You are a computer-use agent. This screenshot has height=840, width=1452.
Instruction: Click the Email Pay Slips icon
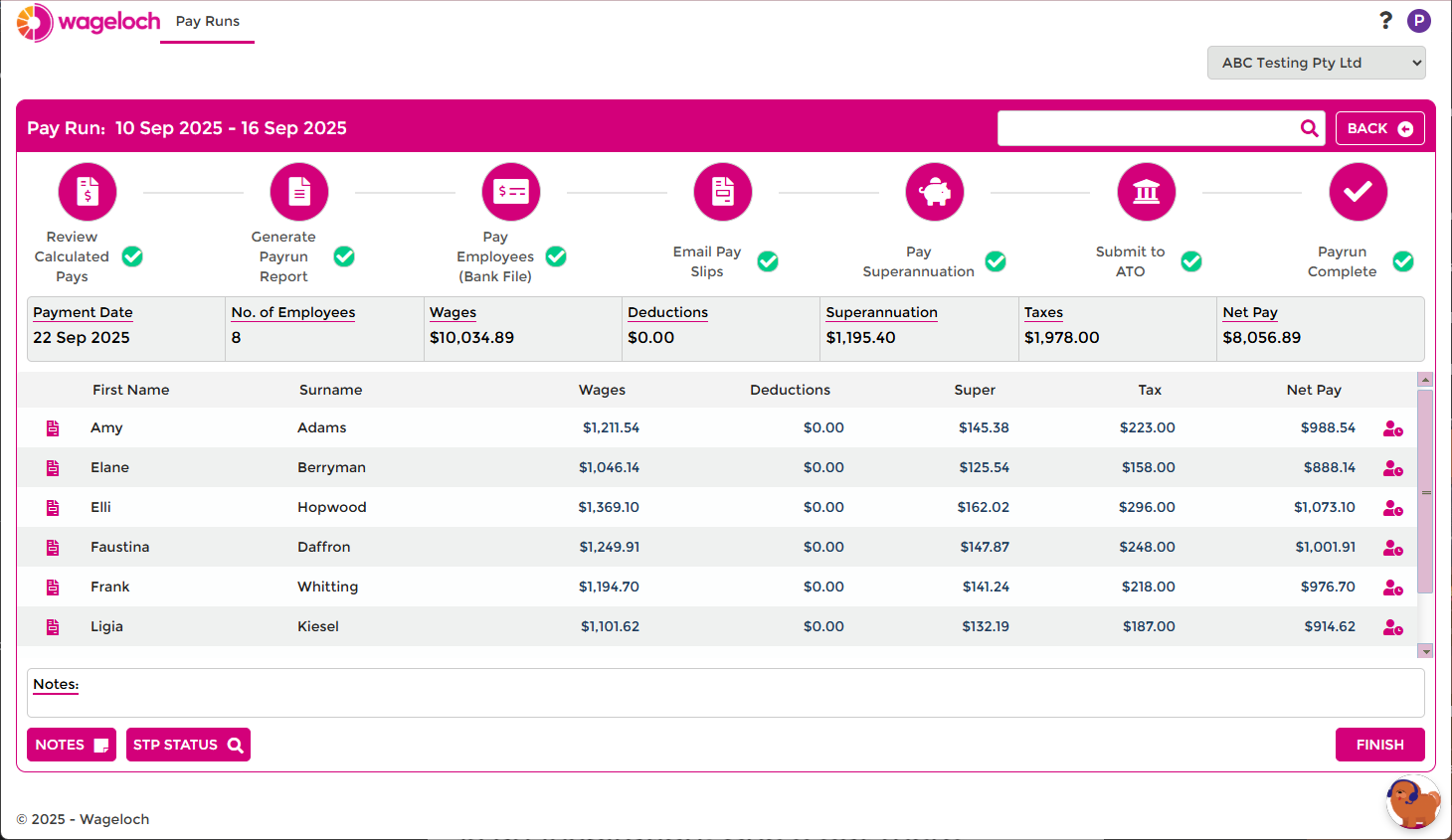point(722,191)
